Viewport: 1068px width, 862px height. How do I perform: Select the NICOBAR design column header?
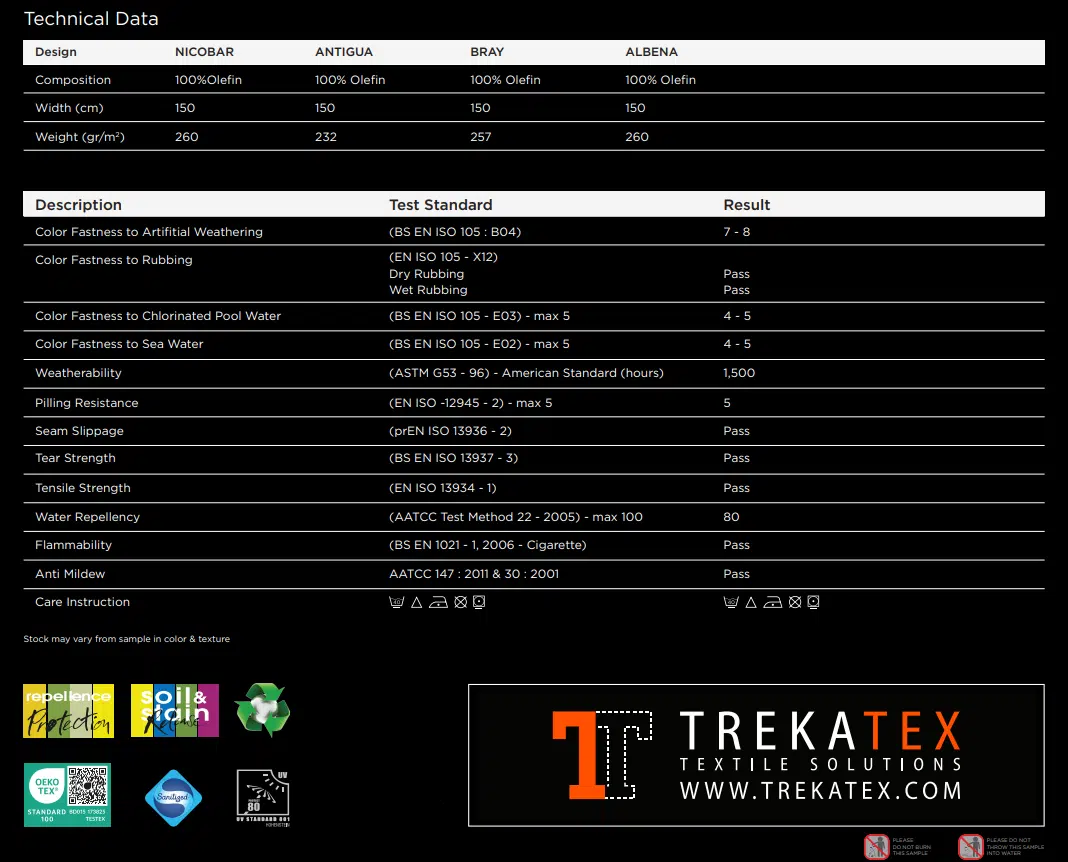click(x=204, y=52)
